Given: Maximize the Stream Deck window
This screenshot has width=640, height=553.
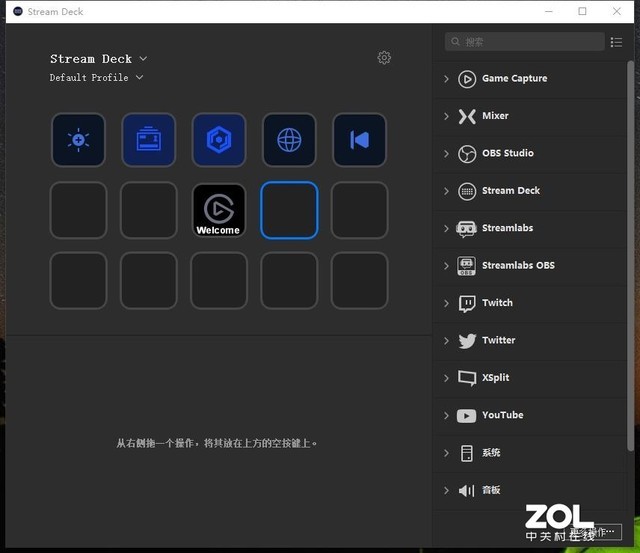Looking at the screenshot, I should tap(582, 11).
